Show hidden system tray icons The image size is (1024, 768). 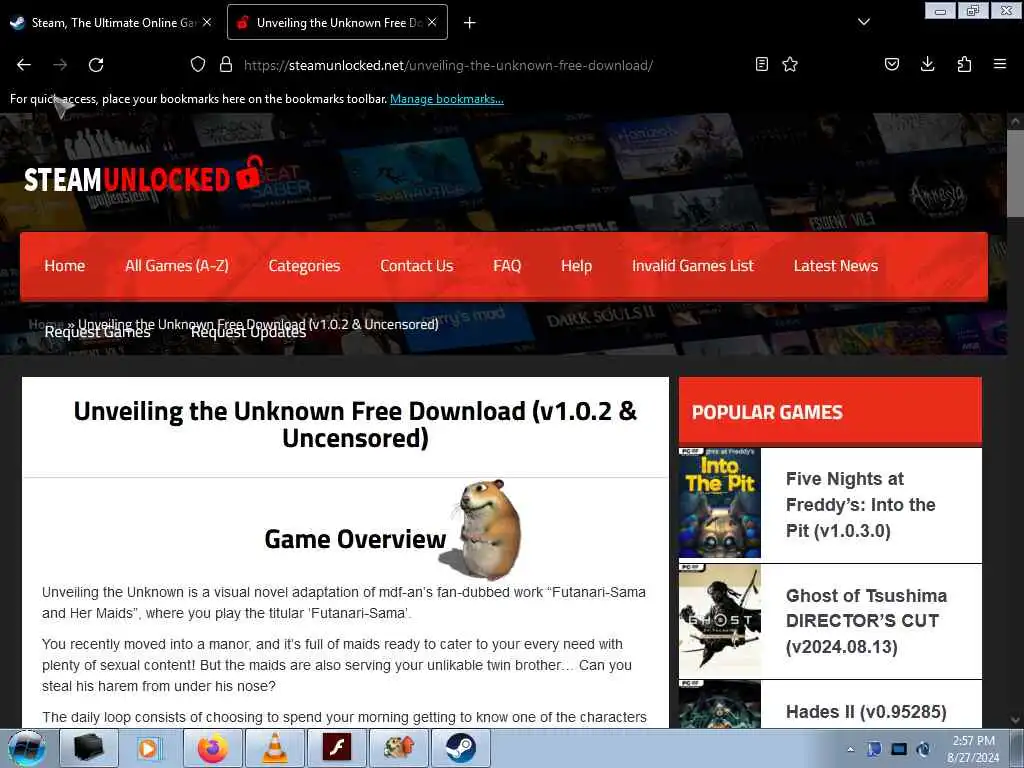tap(850, 749)
